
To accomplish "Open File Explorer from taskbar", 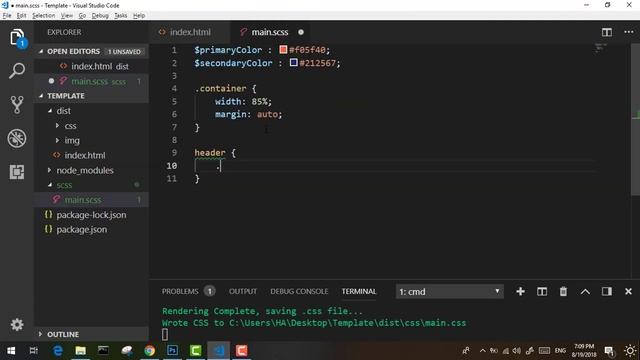I will click(x=80, y=351).
